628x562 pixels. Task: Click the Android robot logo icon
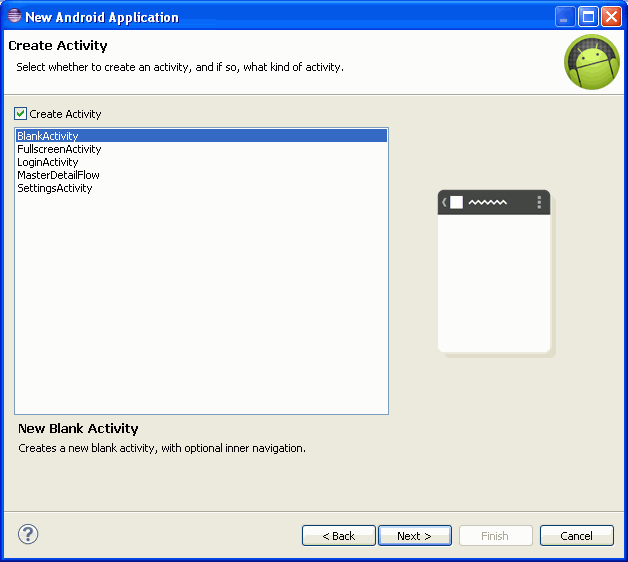[592, 62]
